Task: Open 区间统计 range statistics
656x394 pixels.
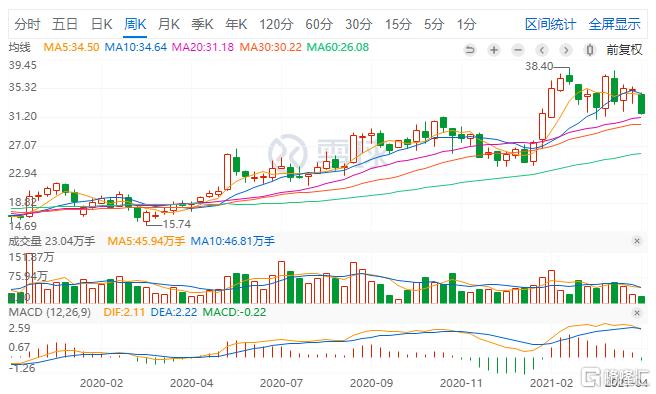Action: coord(551,24)
